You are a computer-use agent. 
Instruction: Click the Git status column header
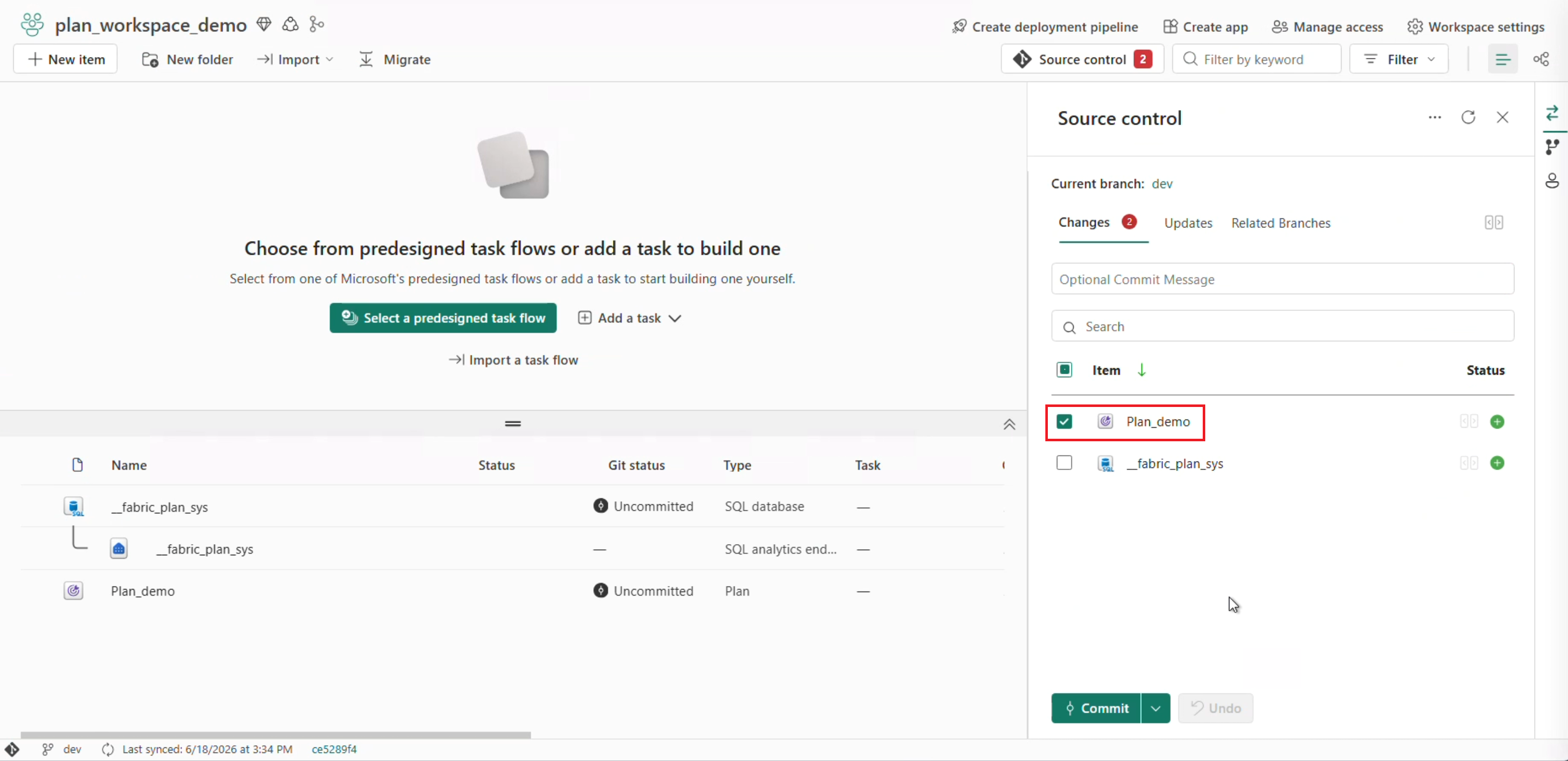(x=636, y=465)
